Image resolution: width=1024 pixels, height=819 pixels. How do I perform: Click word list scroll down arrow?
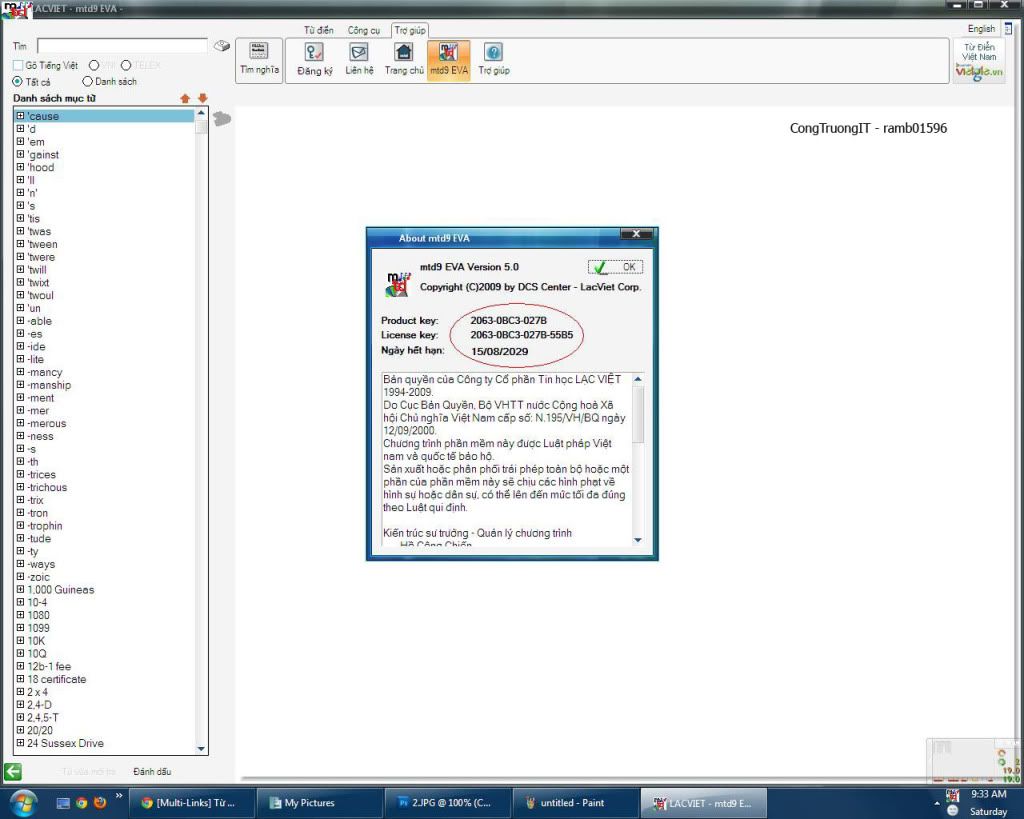click(201, 748)
